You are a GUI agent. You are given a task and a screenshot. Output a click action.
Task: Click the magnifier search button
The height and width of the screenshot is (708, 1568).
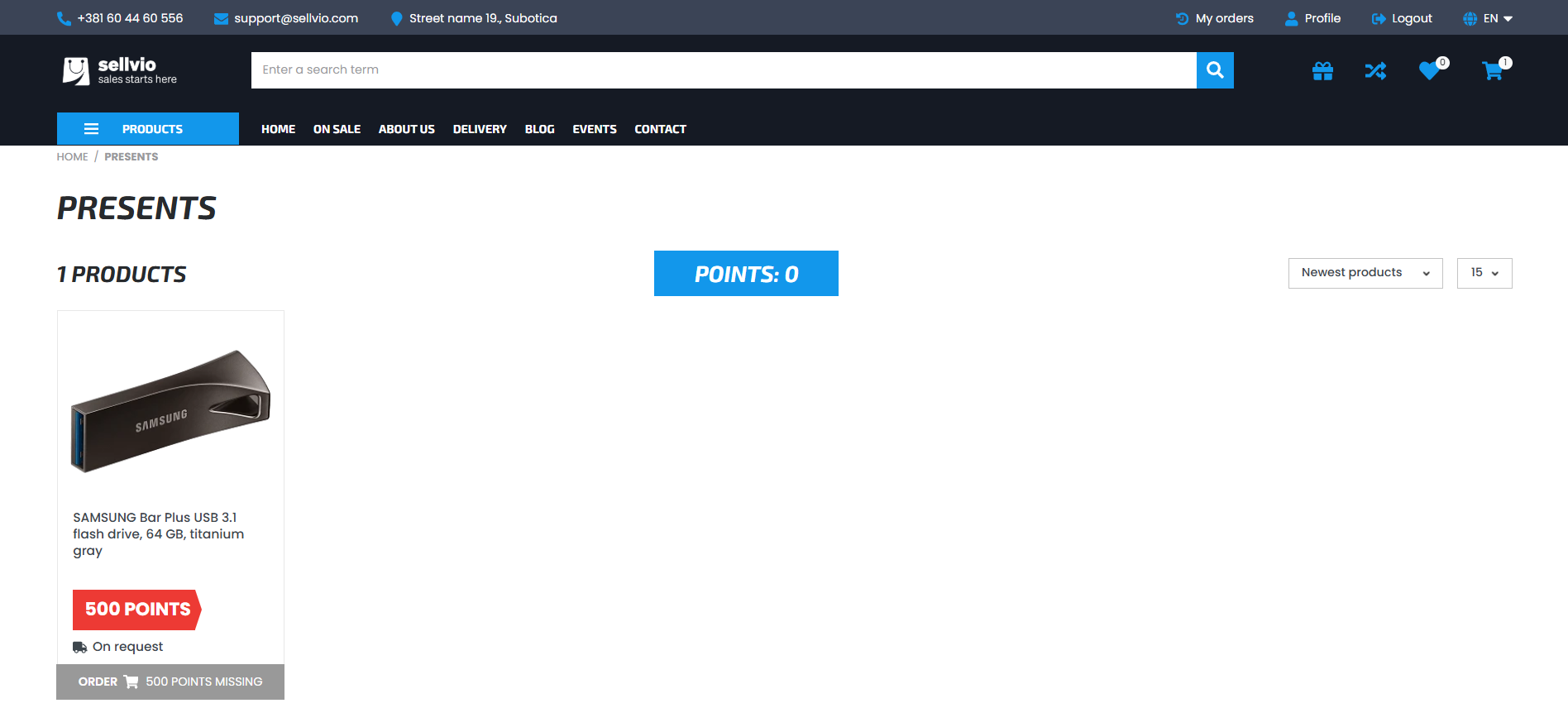point(1215,70)
